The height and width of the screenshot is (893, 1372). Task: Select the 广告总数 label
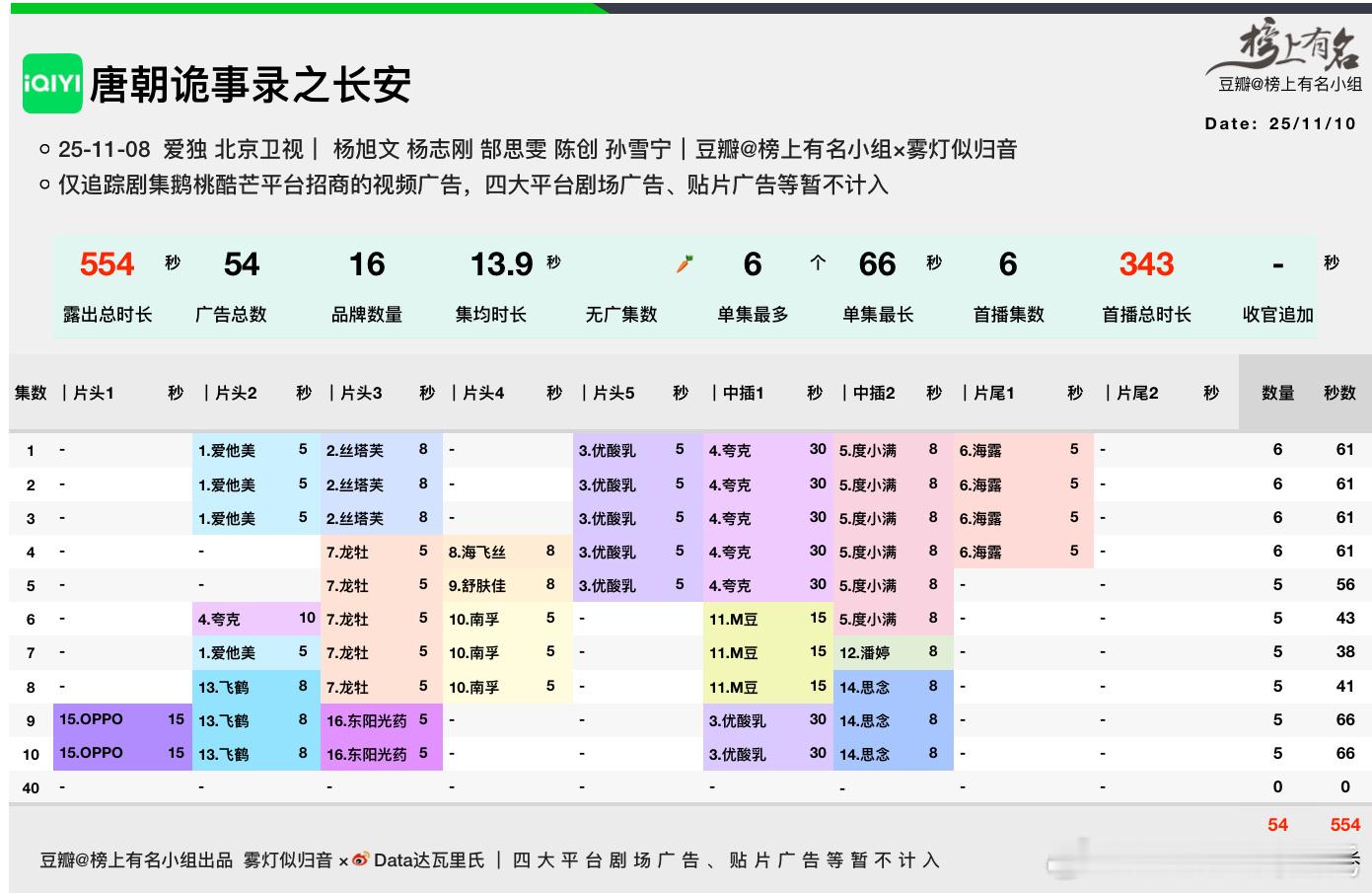tap(231, 314)
